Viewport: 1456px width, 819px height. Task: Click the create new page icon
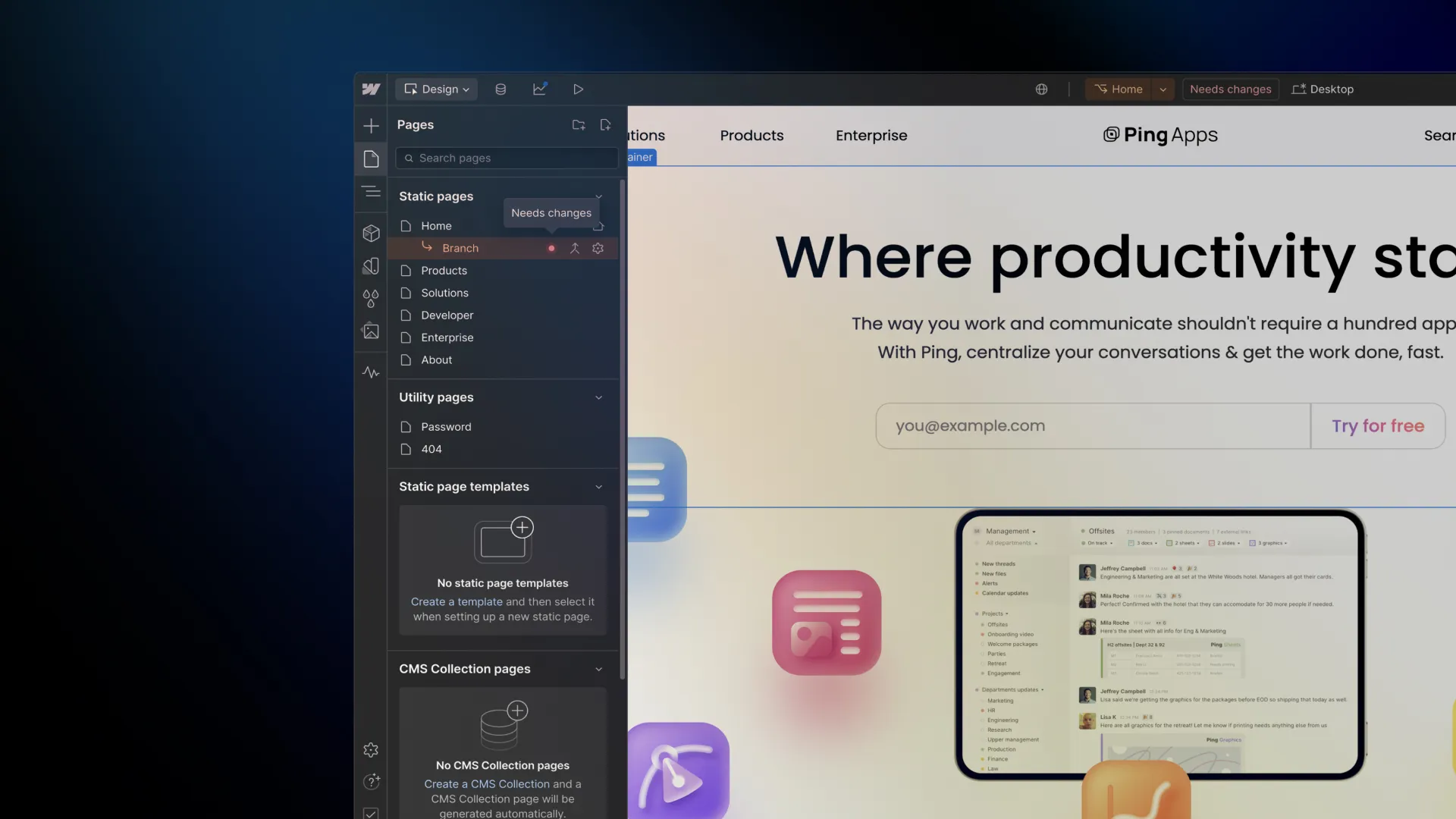pyautogui.click(x=605, y=125)
